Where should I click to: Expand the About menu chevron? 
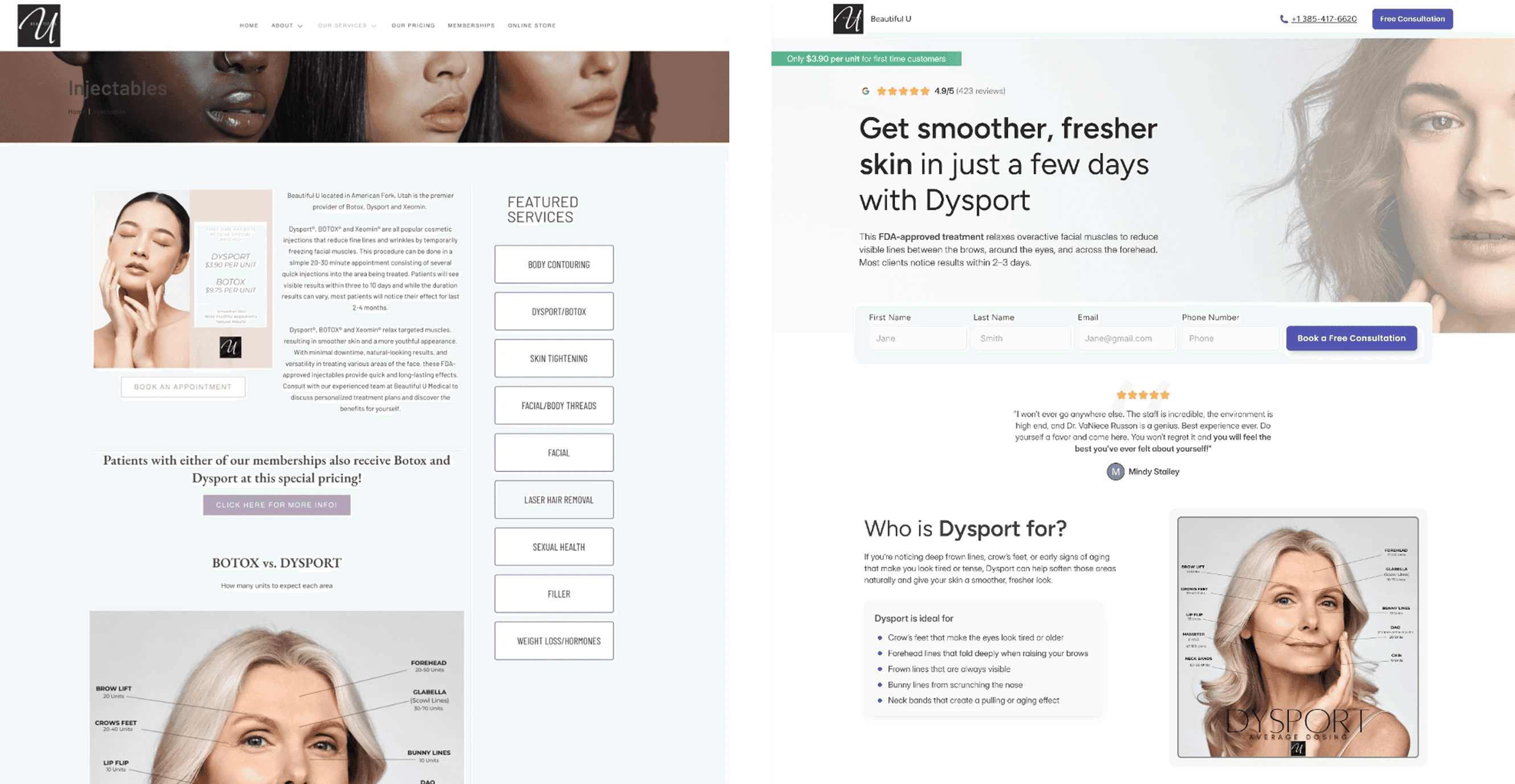point(300,26)
